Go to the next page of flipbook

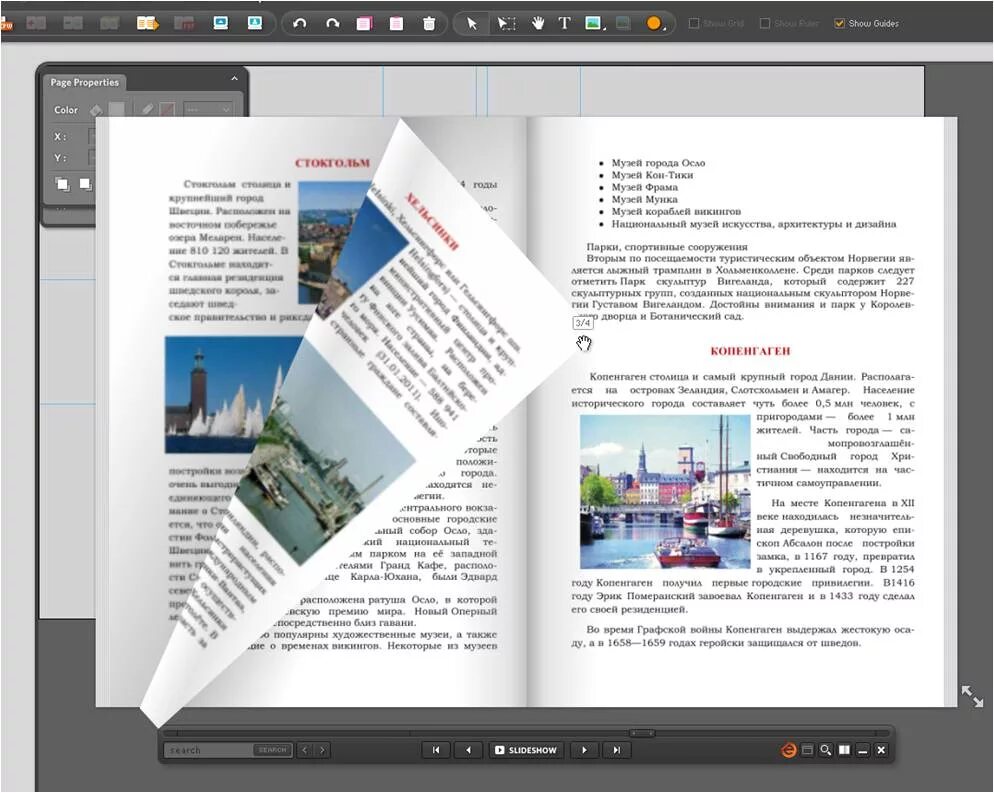[584, 751]
